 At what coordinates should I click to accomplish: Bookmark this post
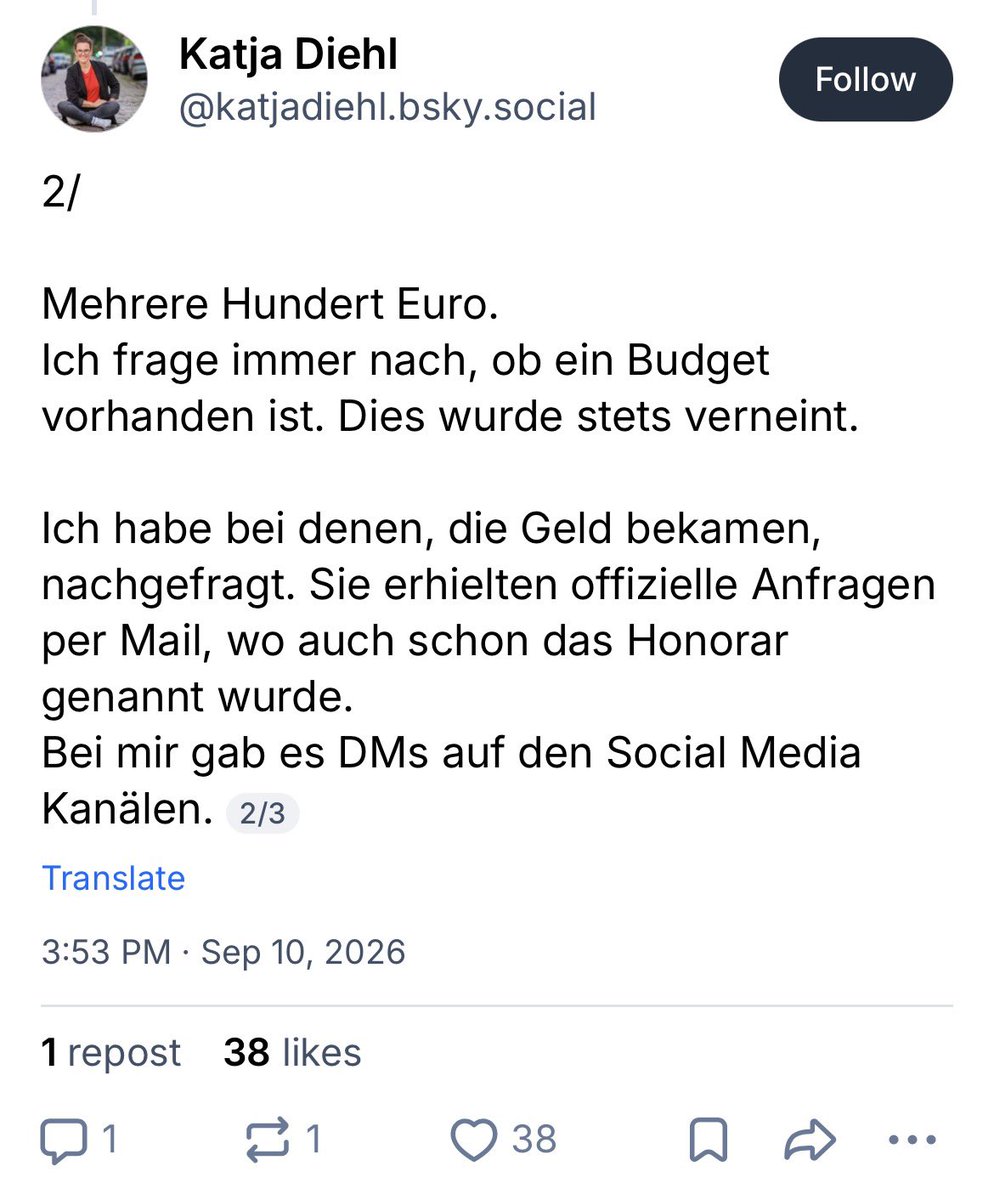coord(709,1140)
